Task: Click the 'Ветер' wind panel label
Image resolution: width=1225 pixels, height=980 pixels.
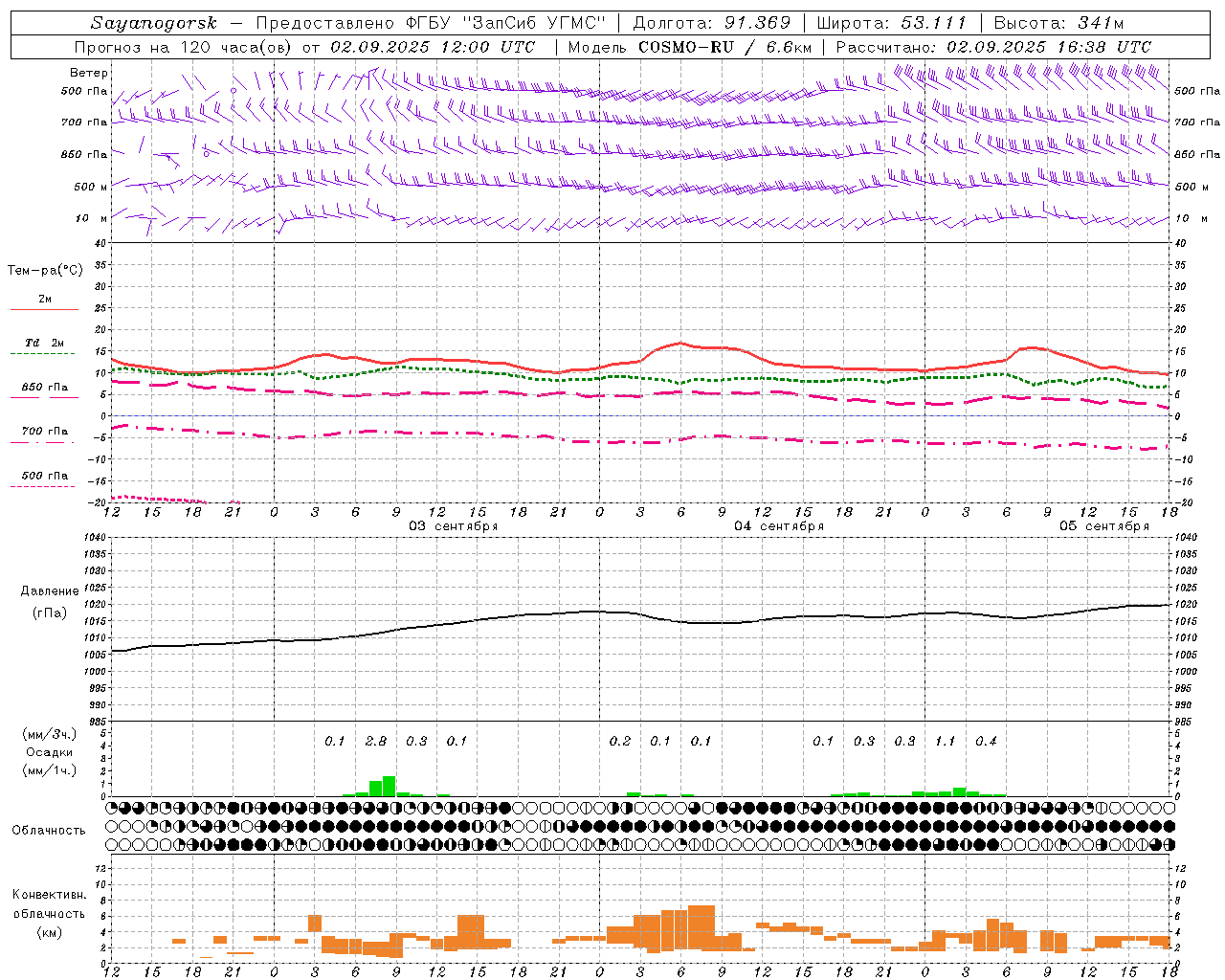Action: click(89, 73)
